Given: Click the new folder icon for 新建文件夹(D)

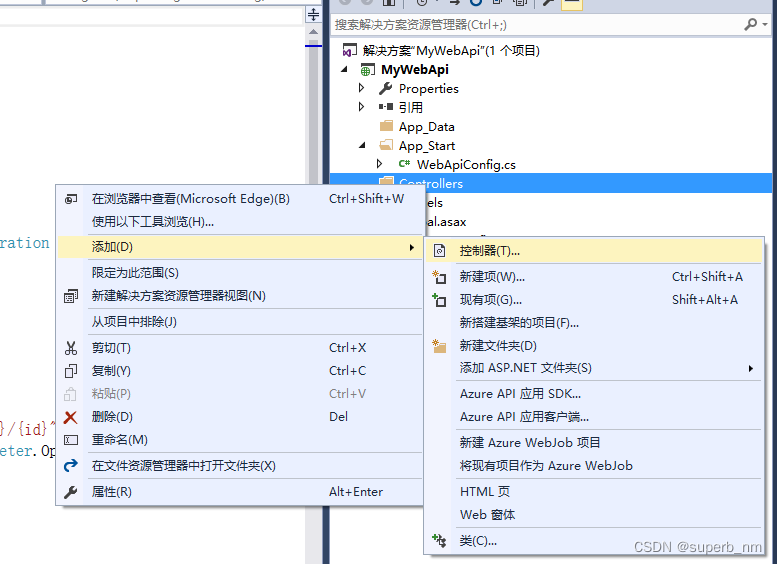Looking at the screenshot, I should pyautogui.click(x=439, y=346).
